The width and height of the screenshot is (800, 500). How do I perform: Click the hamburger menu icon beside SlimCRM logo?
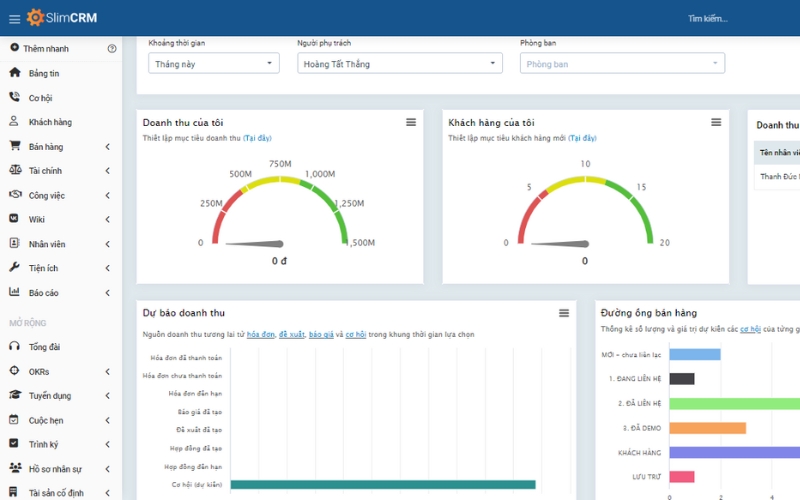pos(14,18)
